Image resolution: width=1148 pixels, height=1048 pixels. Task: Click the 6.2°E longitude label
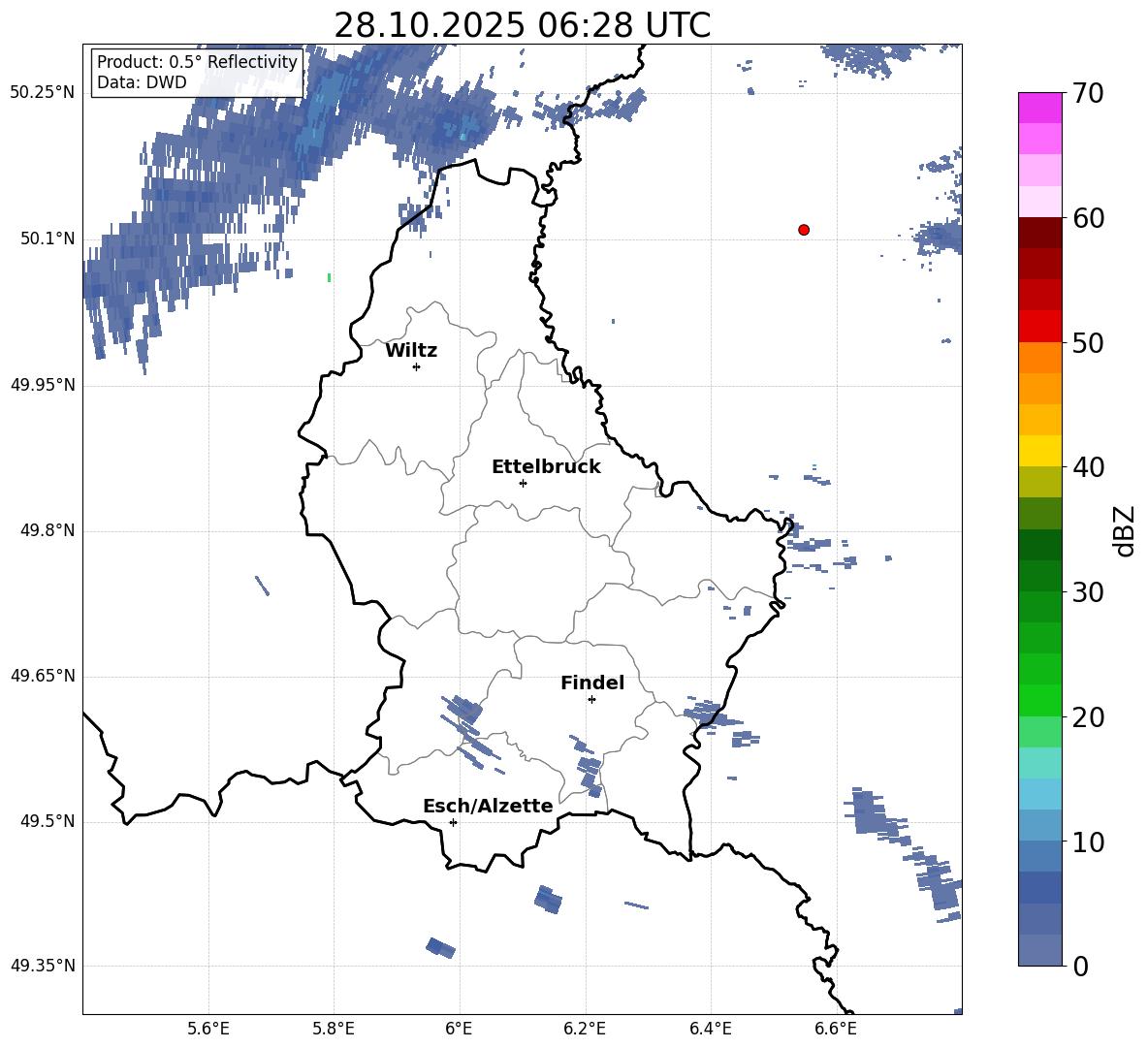(x=585, y=1029)
